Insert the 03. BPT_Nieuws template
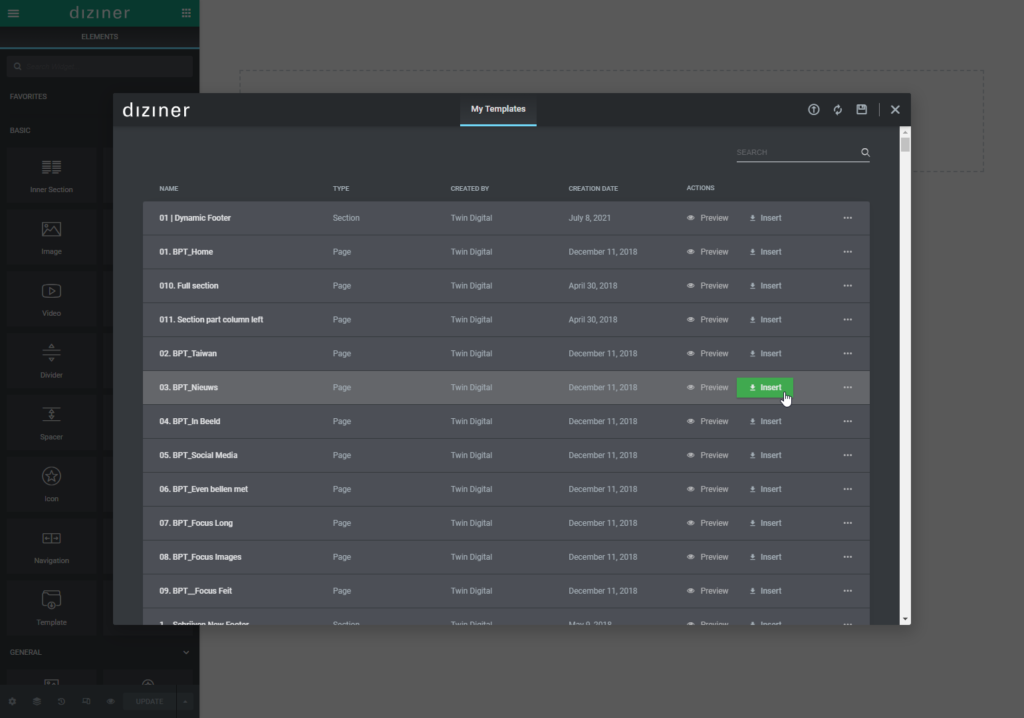The image size is (1024, 718). pyautogui.click(x=765, y=388)
